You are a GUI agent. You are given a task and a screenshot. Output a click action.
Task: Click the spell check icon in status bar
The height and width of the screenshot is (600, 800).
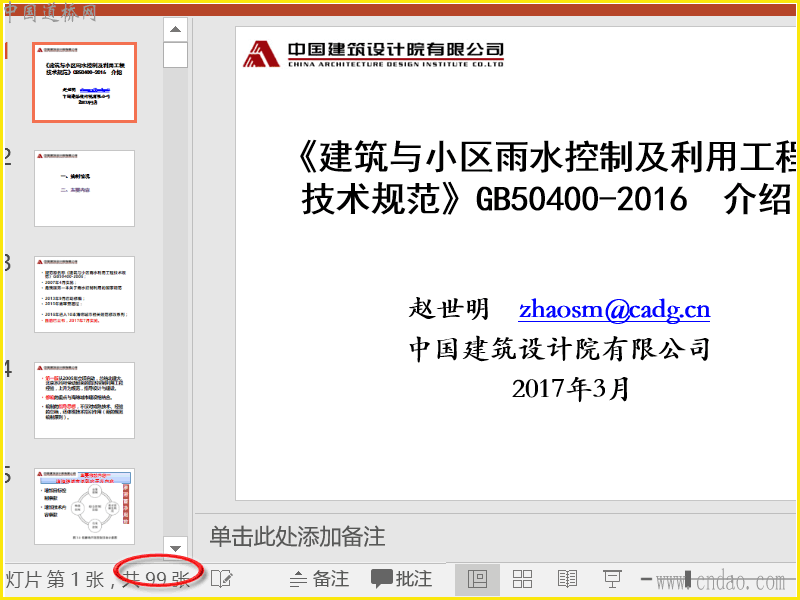tap(222, 579)
